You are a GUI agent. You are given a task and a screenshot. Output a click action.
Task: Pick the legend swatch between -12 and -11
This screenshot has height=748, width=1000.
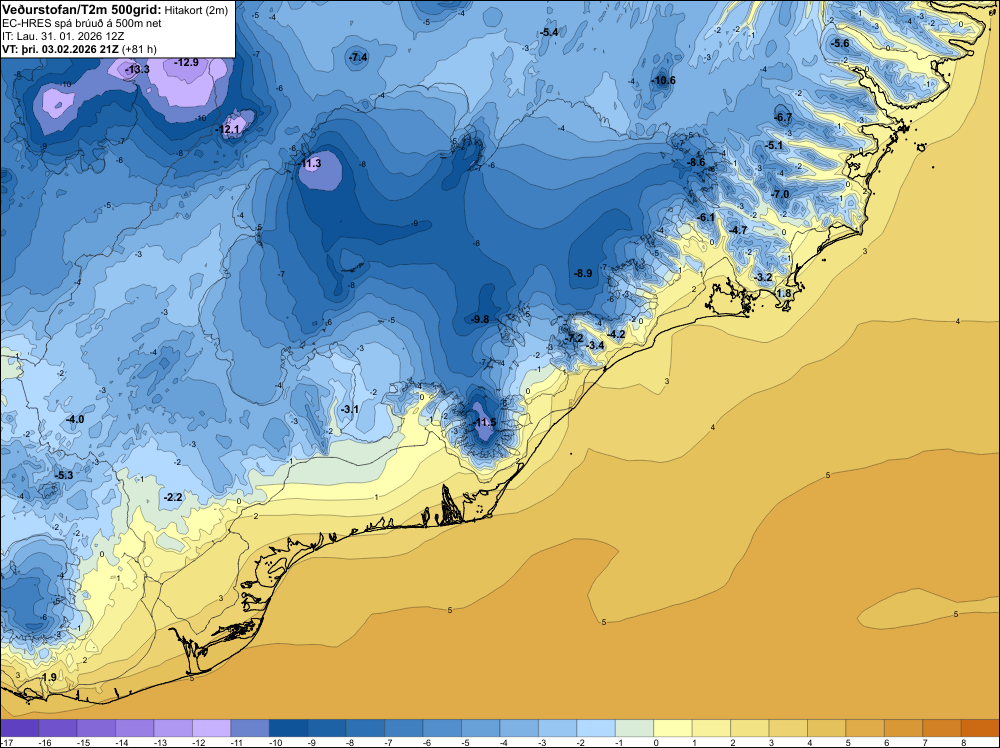[212, 728]
